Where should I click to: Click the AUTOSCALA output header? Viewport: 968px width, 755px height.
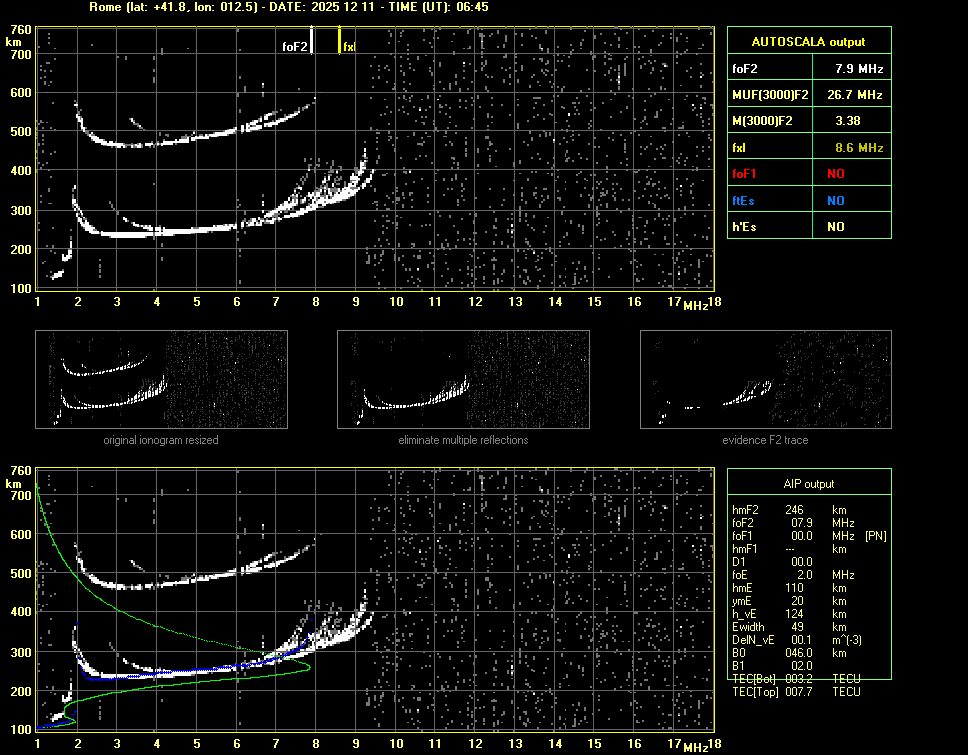[x=808, y=42]
